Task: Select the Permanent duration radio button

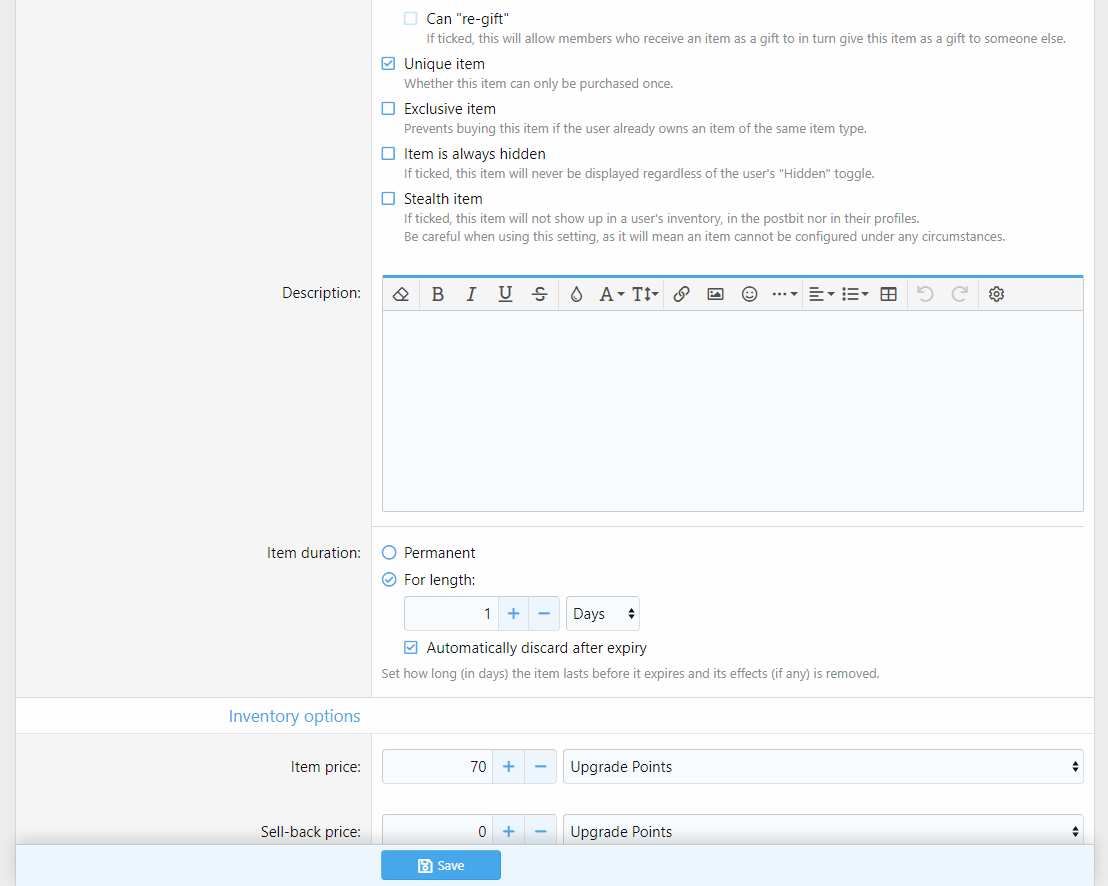Action: point(389,553)
